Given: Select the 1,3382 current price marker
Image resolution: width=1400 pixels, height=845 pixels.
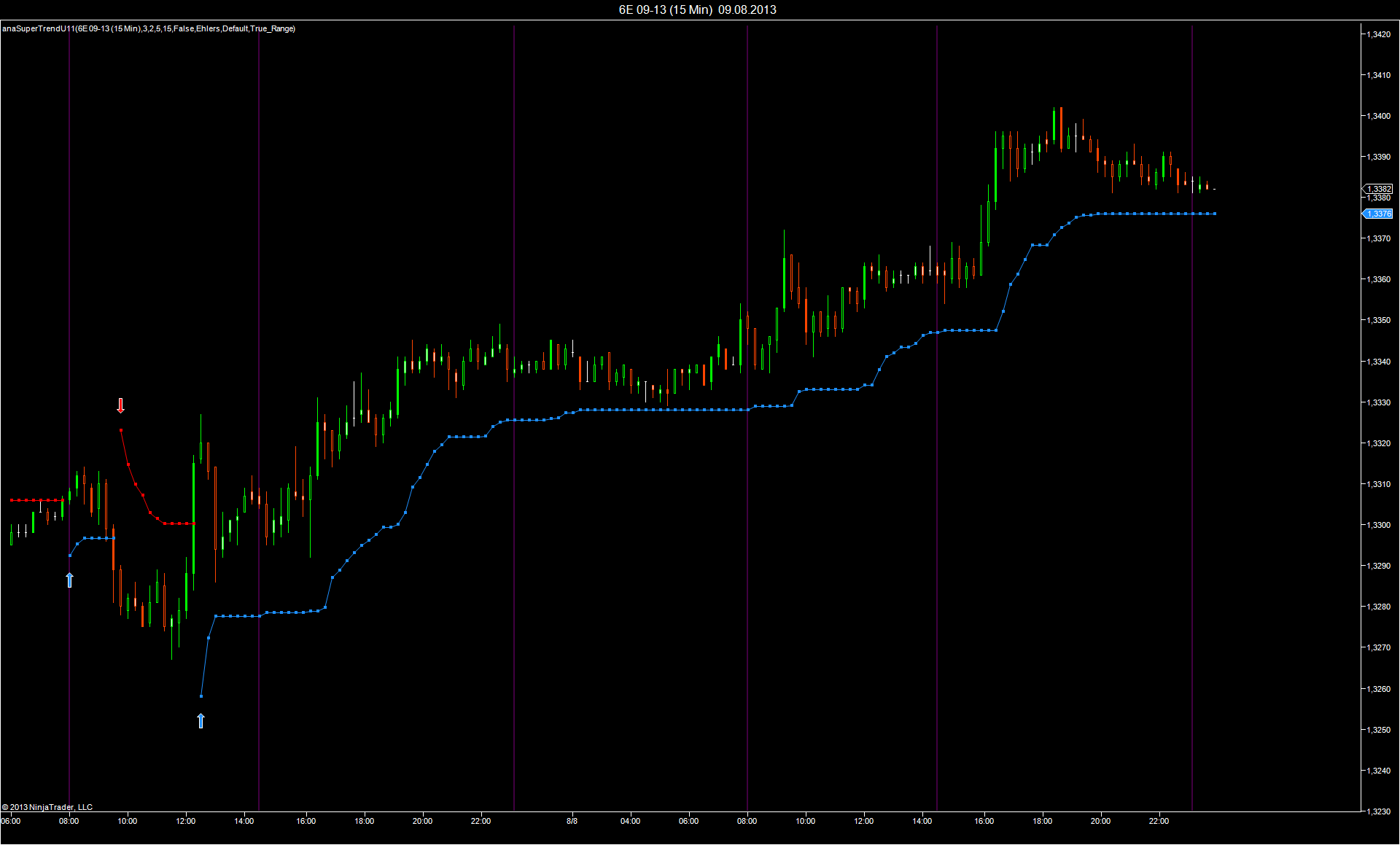Looking at the screenshot, I should click(1377, 189).
